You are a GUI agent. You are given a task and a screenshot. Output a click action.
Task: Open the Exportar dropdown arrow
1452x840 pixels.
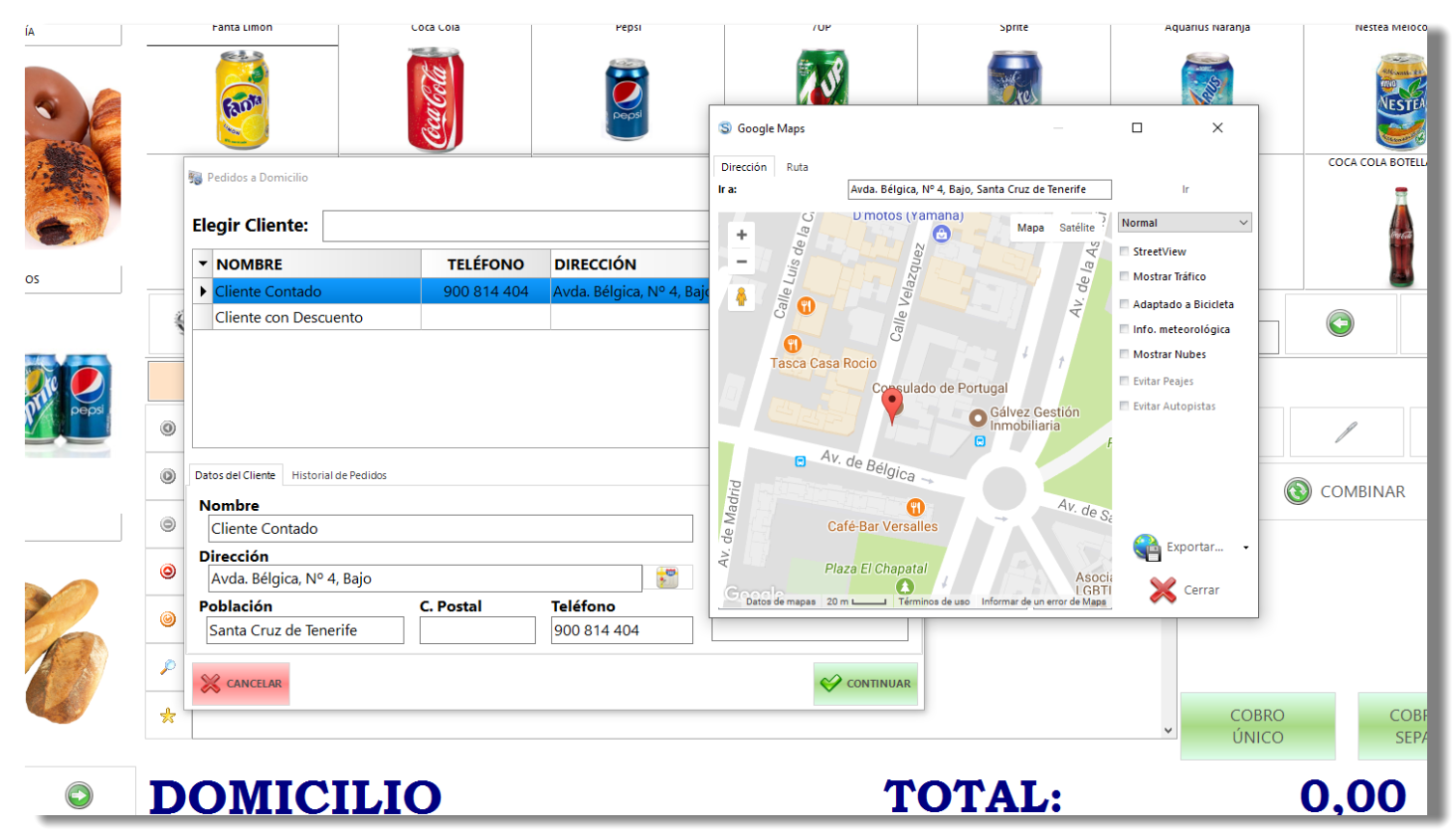tap(1245, 548)
